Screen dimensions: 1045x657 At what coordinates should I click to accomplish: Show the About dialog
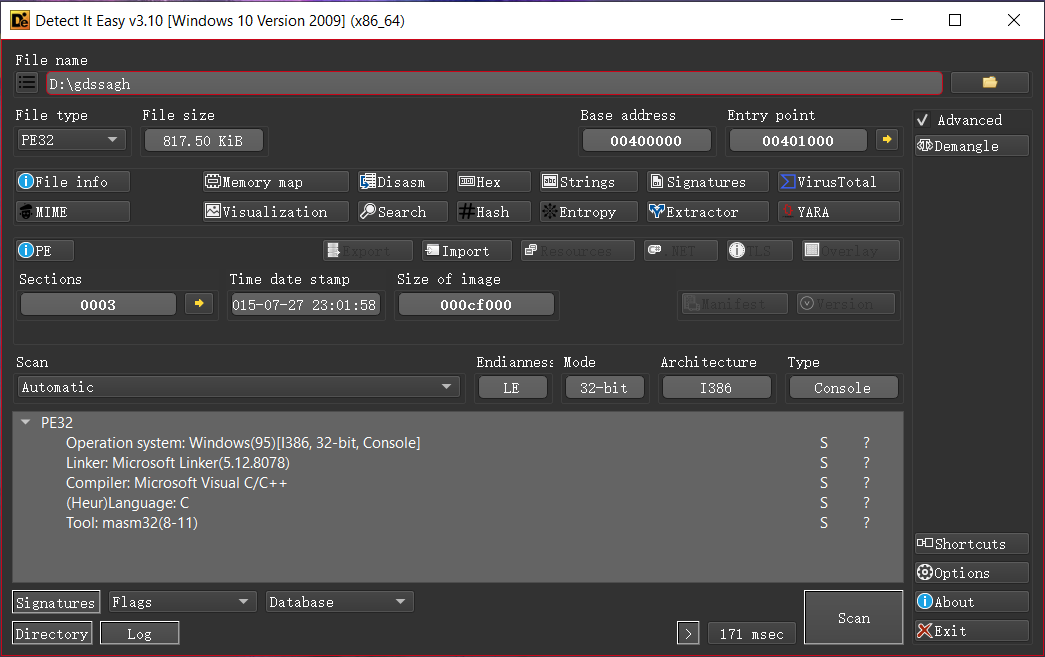pyautogui.click(x=971, y=602)
